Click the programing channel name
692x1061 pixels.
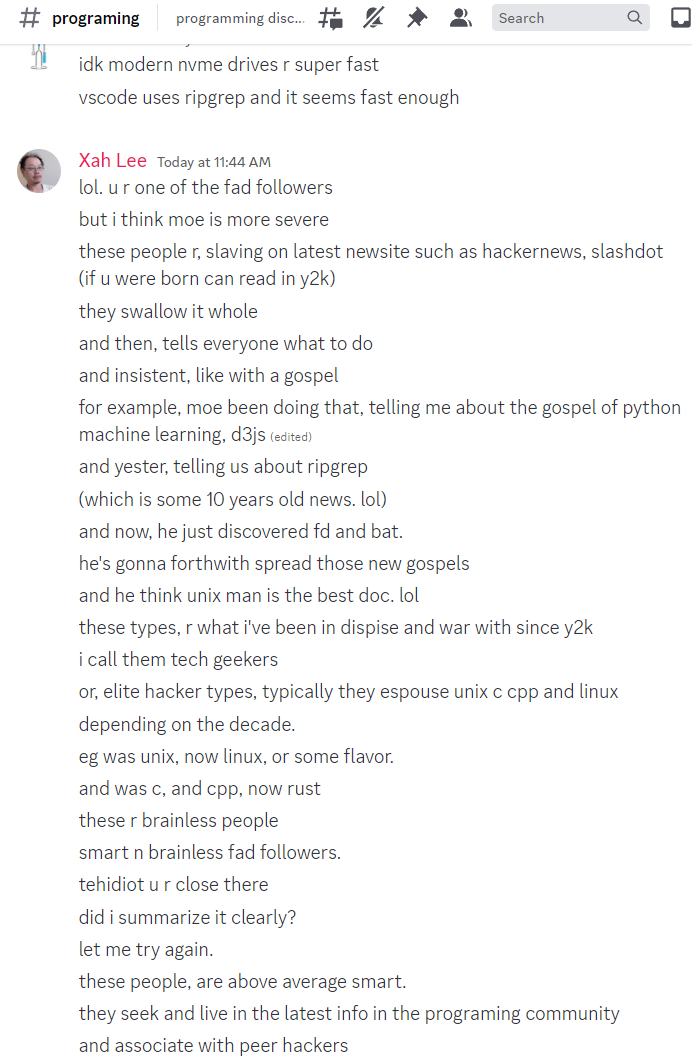coord(95,18)
